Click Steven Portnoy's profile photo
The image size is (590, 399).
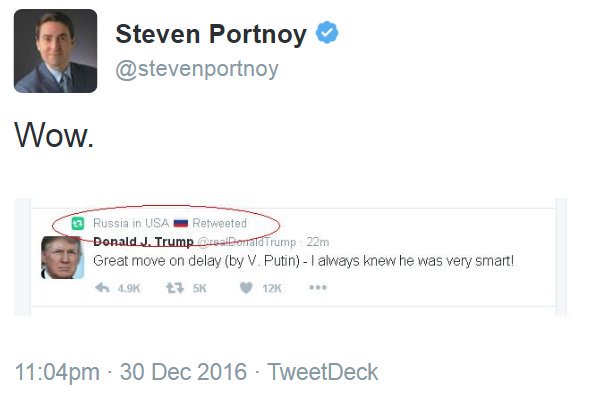tap(55, 51)
